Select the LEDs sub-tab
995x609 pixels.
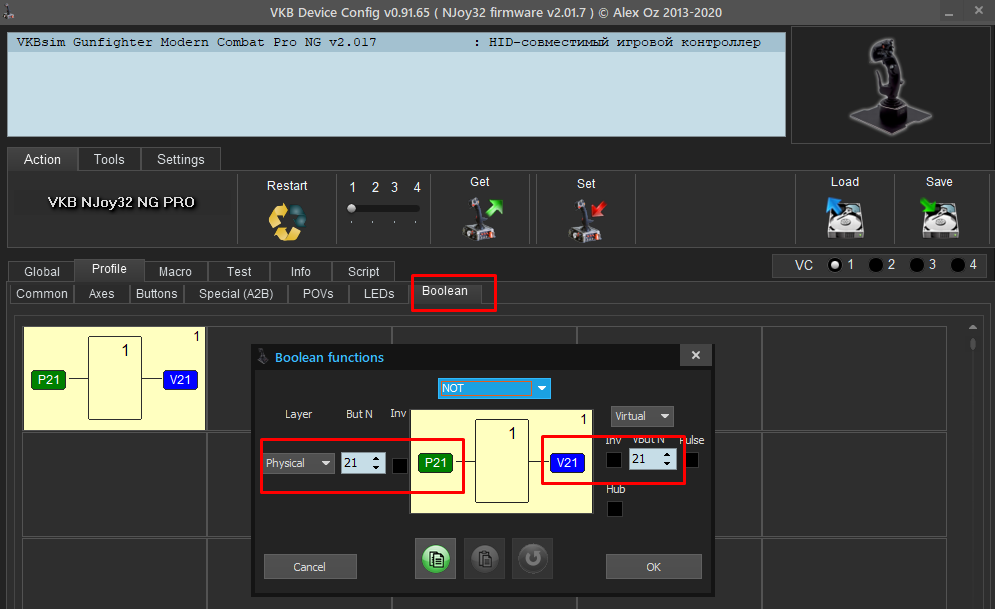click(379, 294)
